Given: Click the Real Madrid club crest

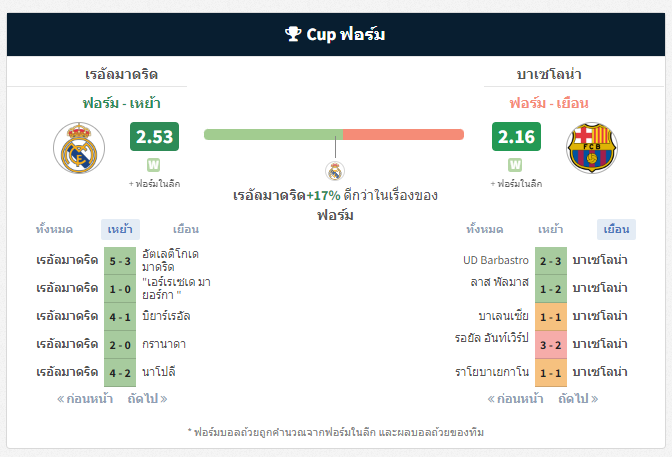Looking at the screenshot, I should [x=79, y=148].
